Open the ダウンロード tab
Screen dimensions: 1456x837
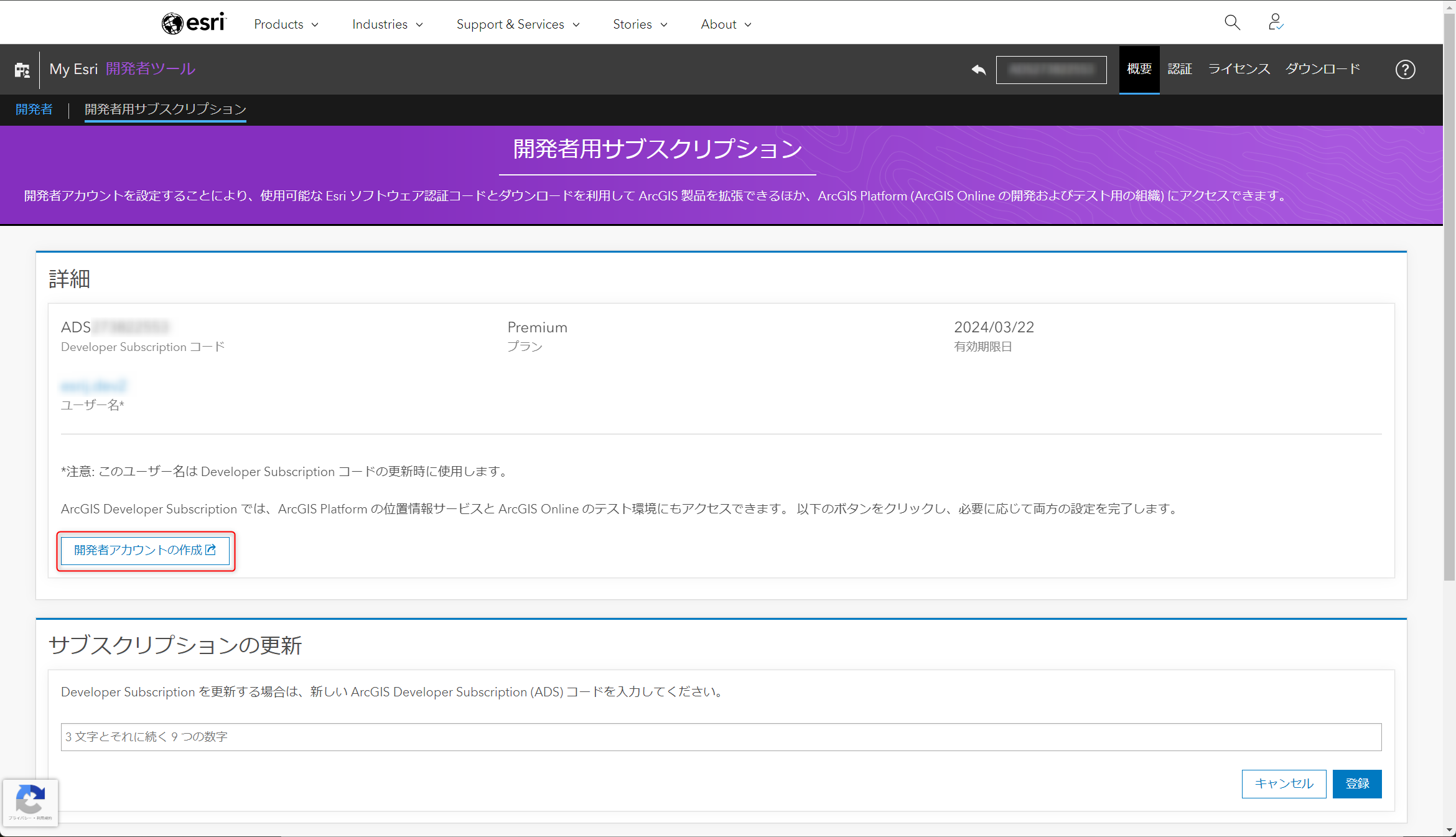pyautogui.click(x=1323, y=69)
